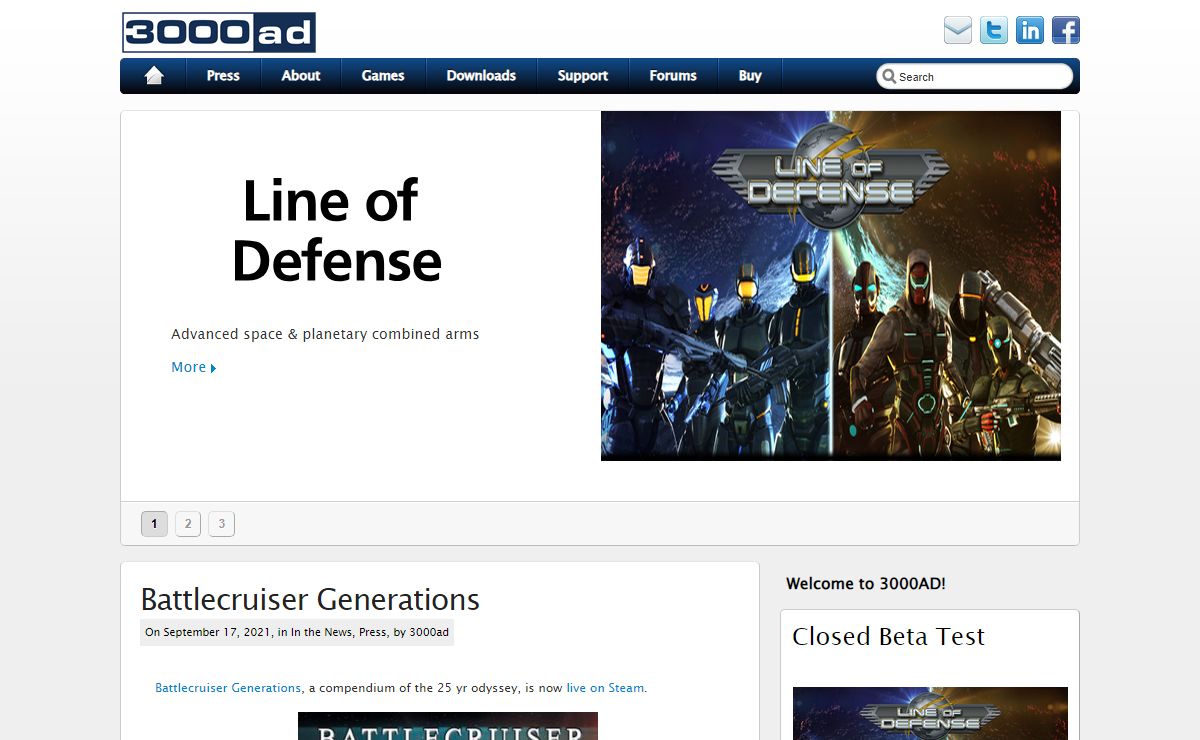
Task: Open the Games menu
Action: pyautogui.click(x=383, y=76)
